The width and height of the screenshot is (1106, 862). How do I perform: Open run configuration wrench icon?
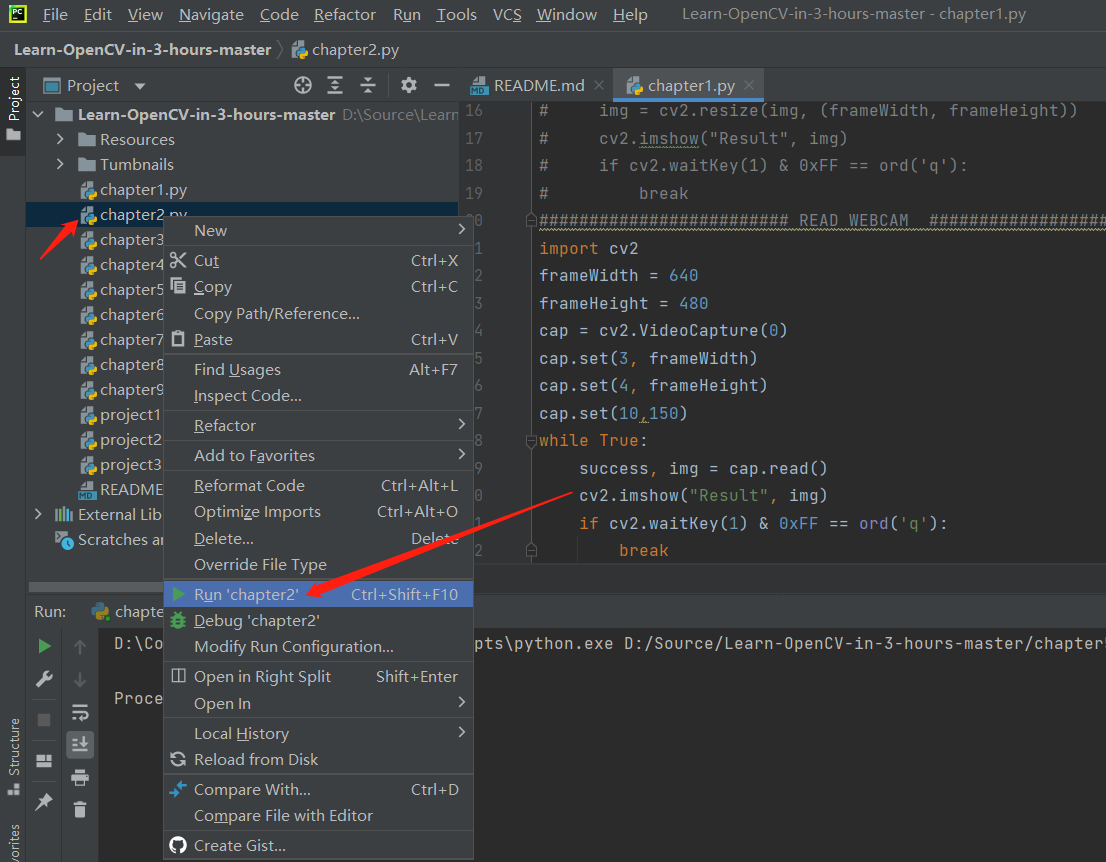pyautogui.click(x=44, y=679)
